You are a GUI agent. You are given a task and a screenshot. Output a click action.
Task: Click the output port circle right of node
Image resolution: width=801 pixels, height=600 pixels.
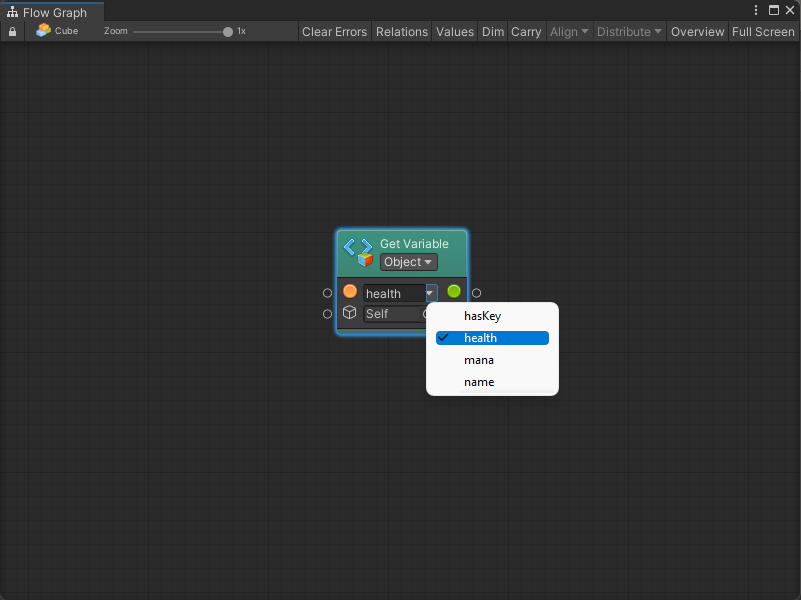(477, 293)
